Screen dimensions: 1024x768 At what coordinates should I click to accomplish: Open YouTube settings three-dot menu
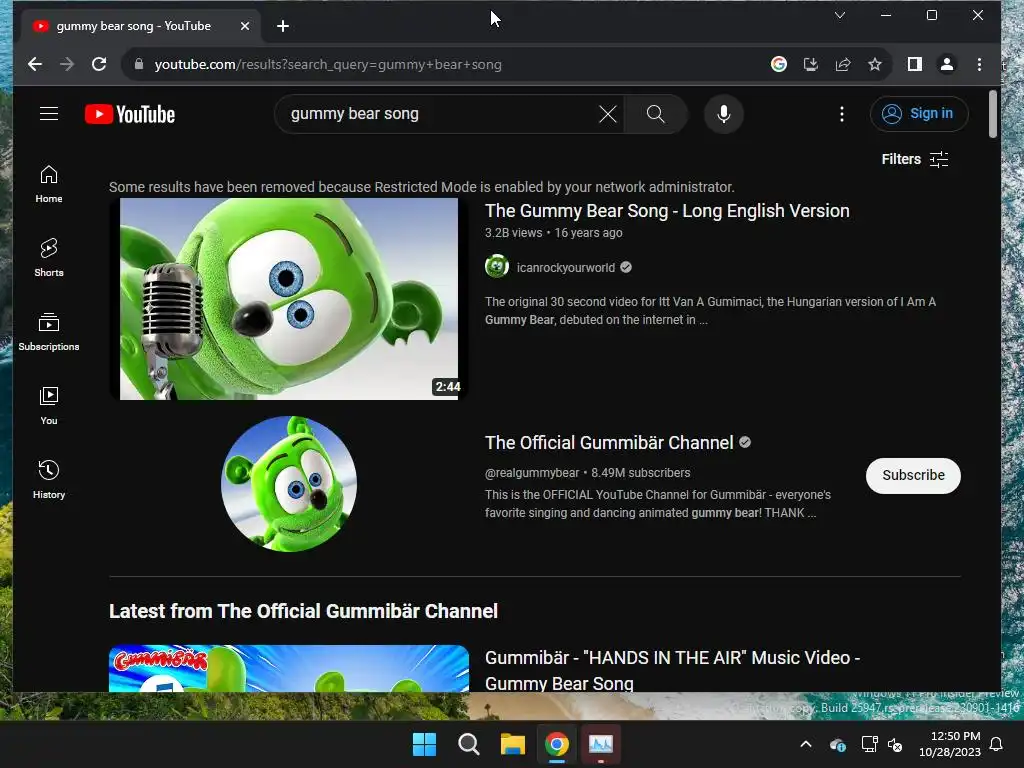[842, 114]
